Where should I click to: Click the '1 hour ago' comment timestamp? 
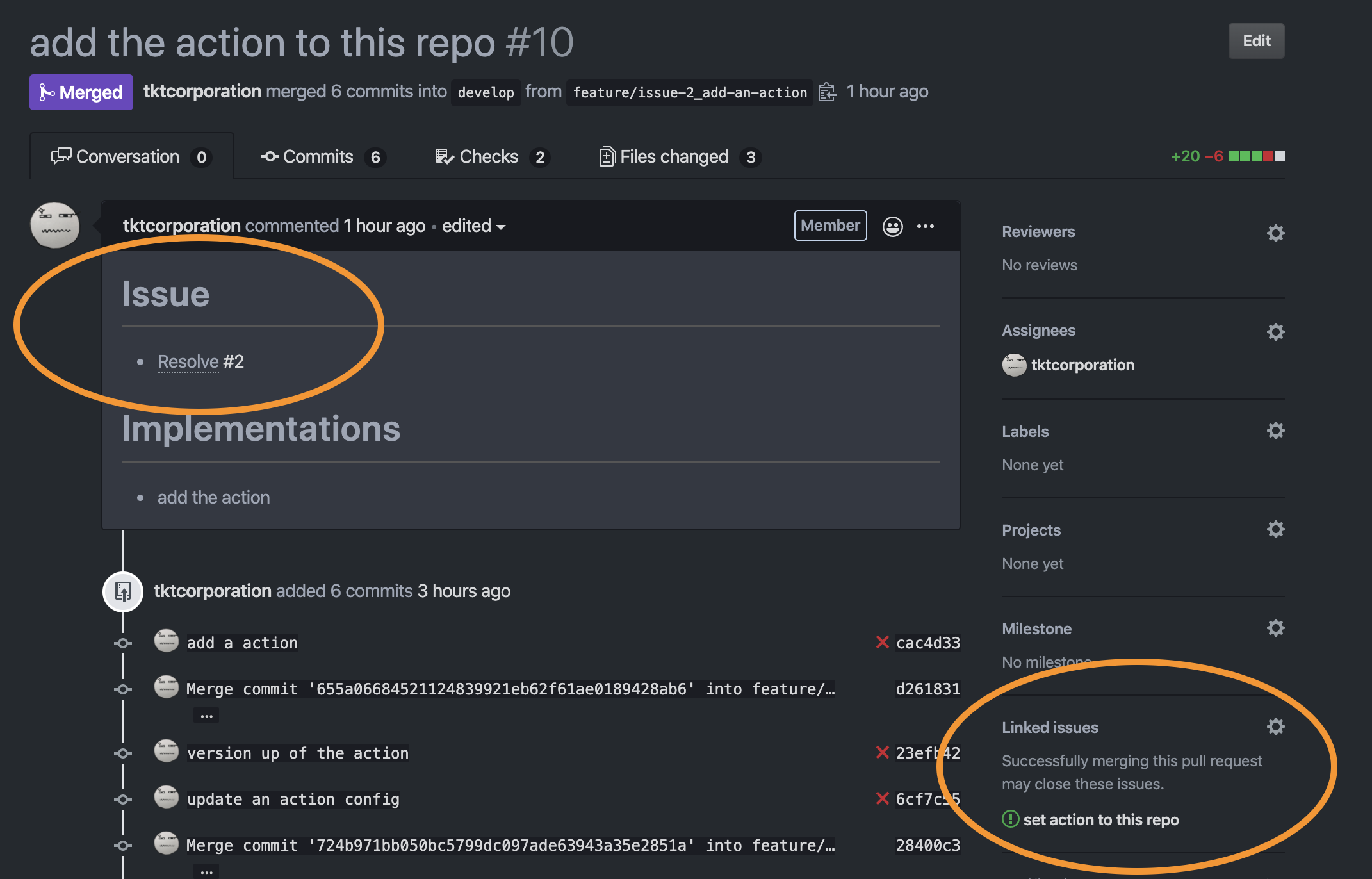coord(384,226)
